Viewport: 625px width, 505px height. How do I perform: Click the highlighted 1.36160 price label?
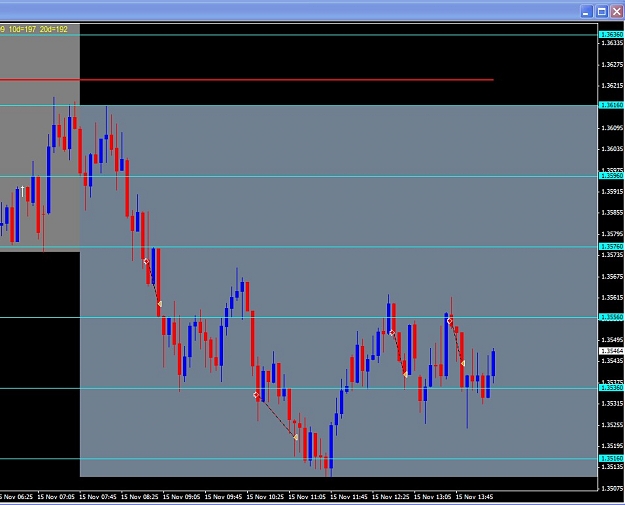pos(611,105)
